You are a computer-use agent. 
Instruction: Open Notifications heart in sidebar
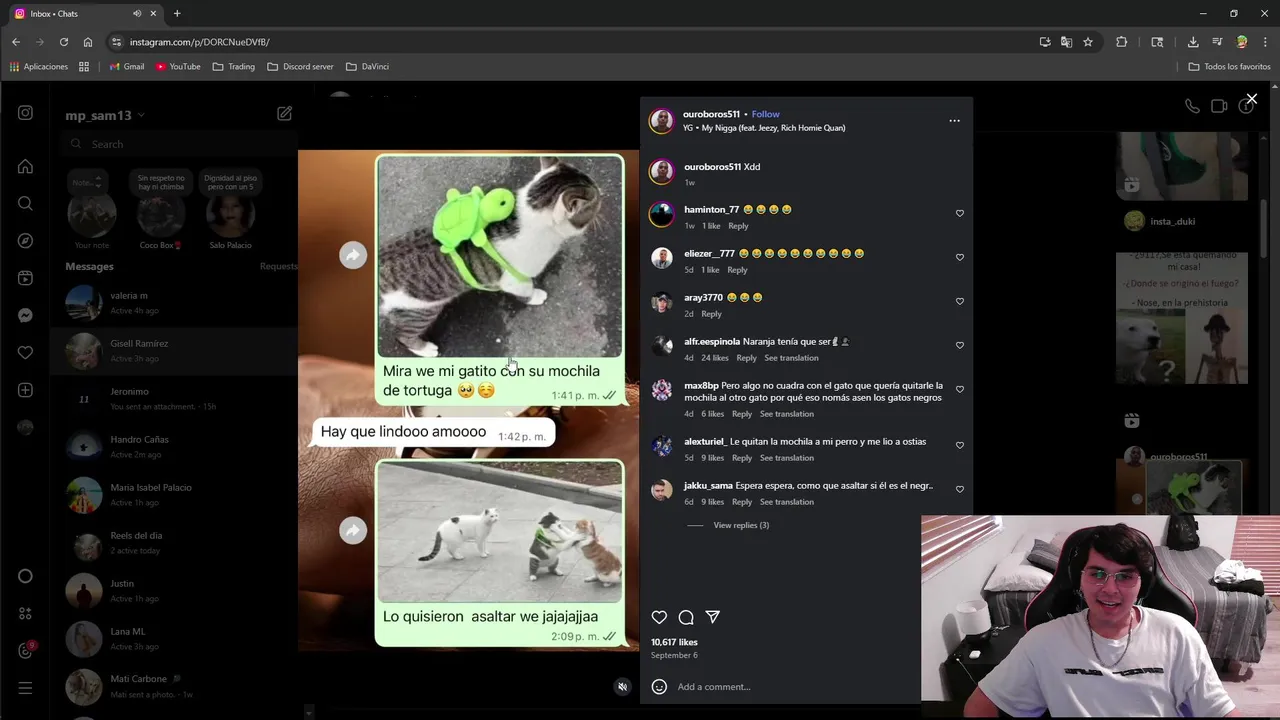25,352
